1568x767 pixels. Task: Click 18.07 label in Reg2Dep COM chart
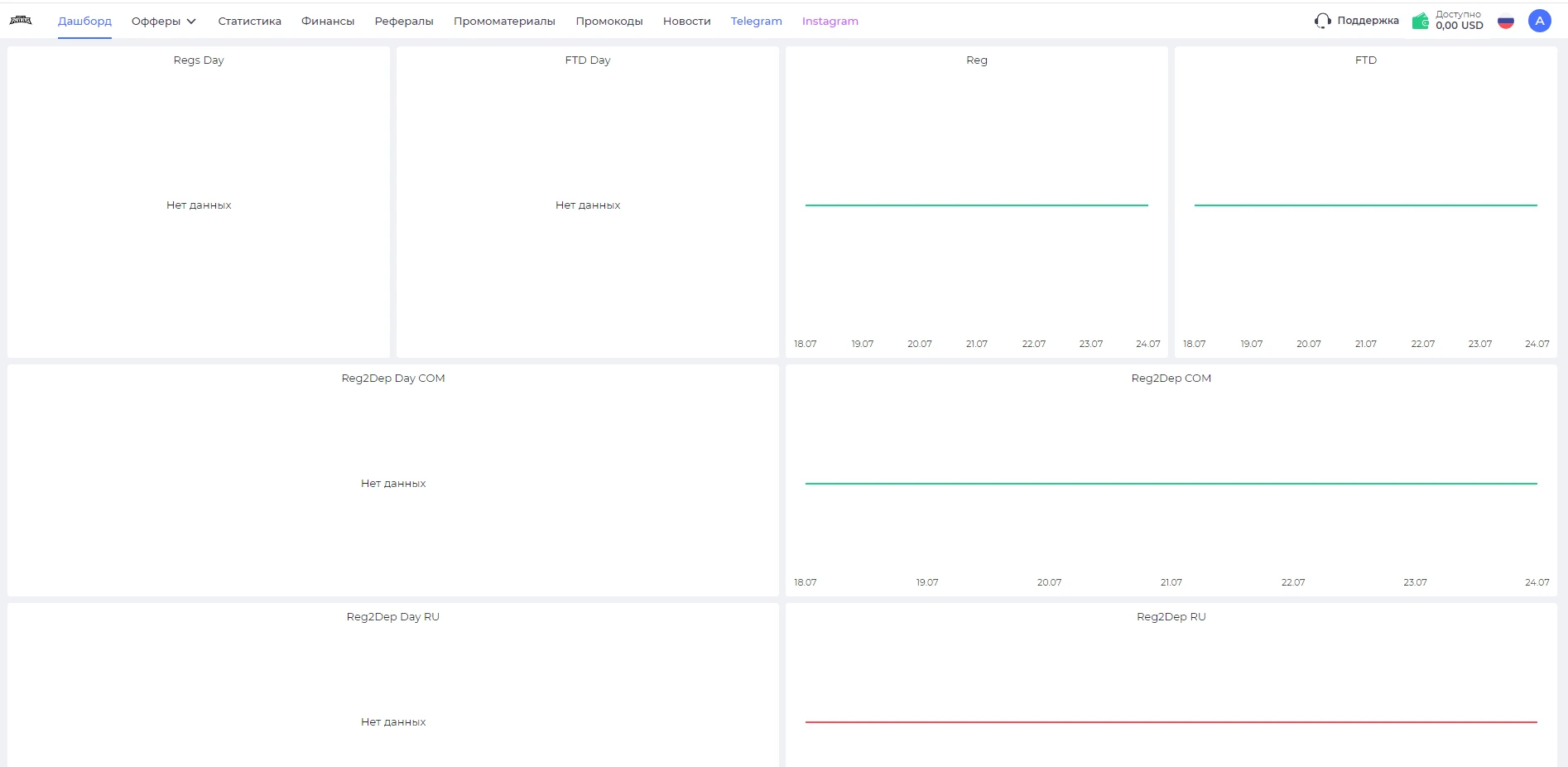806,582
